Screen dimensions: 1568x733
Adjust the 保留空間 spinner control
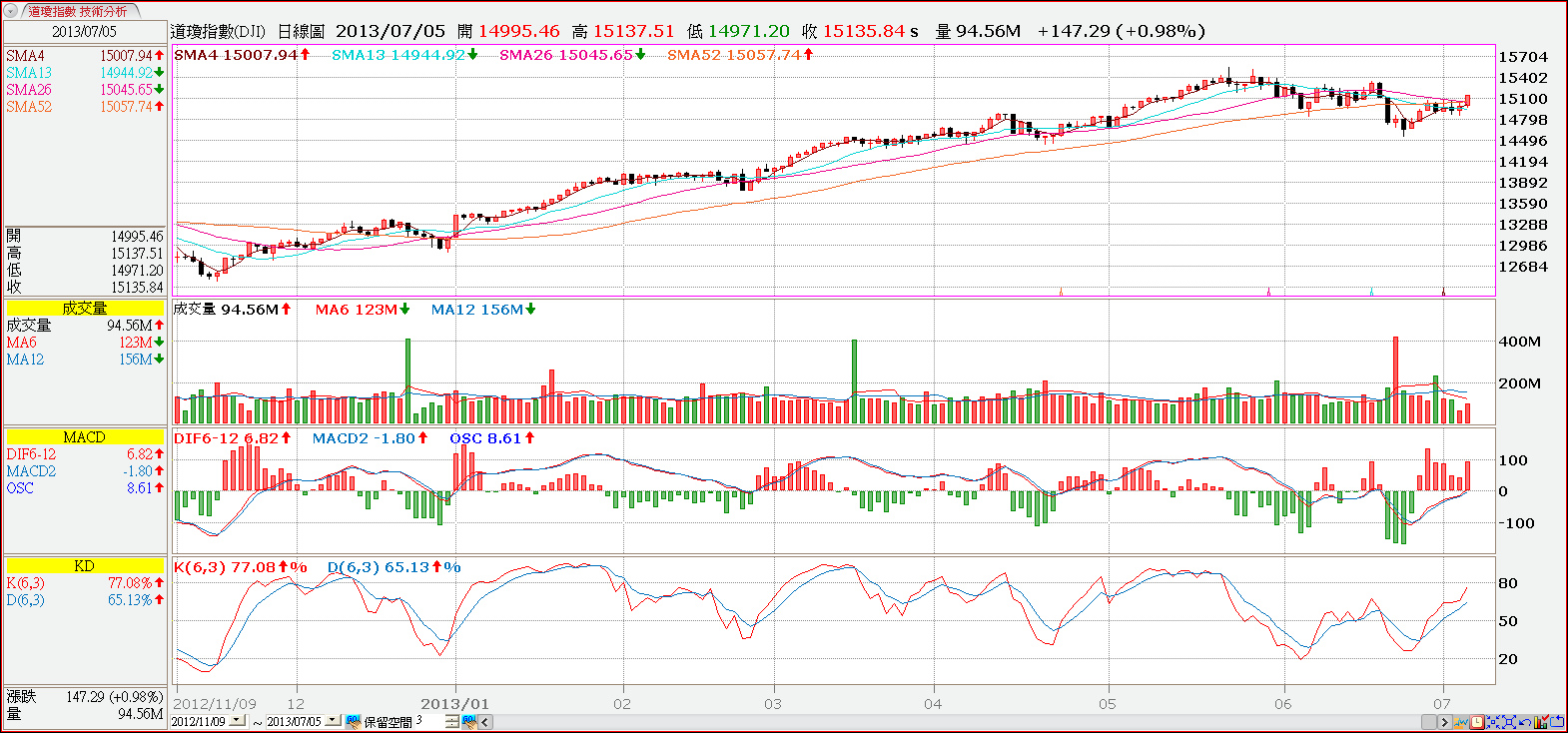click(452, 721)
